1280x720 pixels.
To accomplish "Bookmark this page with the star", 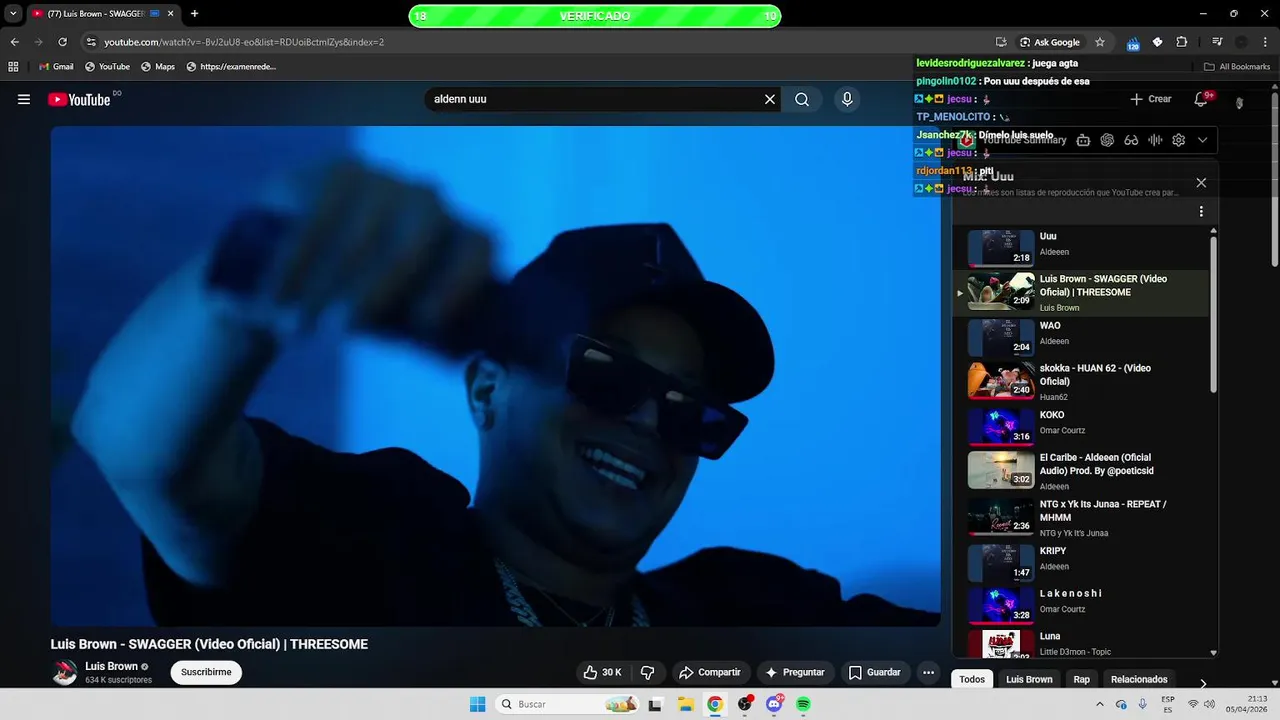I will (1100, 42).
